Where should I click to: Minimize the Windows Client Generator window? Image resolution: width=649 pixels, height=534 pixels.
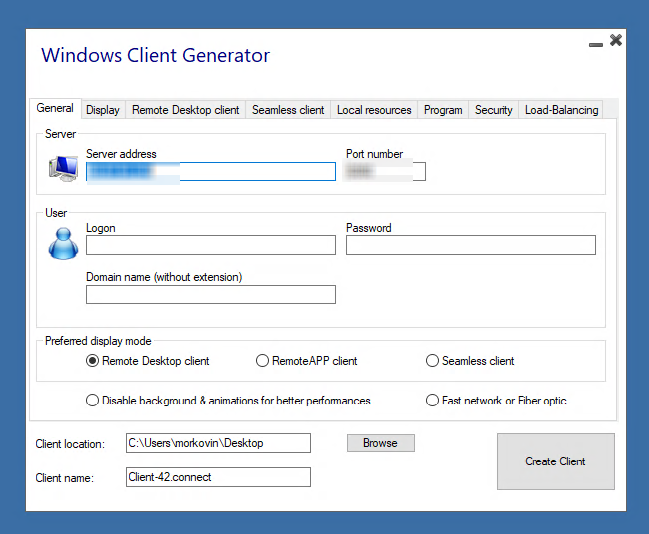click(x=596, y=43)
